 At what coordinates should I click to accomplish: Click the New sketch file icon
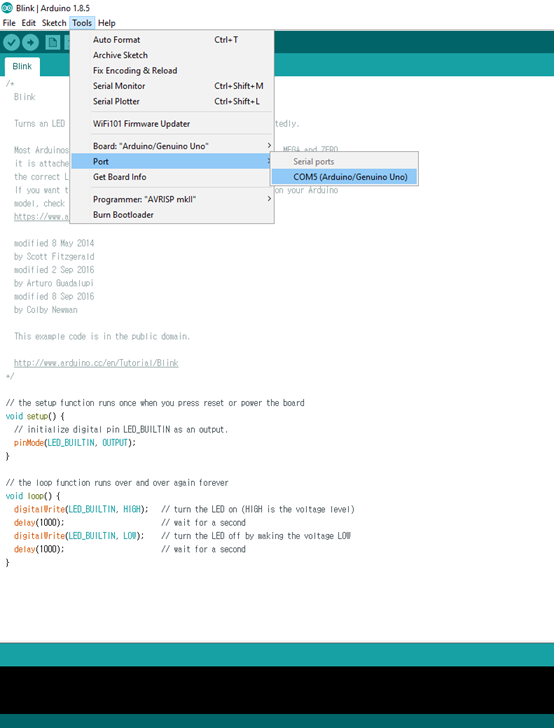[52, 43]
